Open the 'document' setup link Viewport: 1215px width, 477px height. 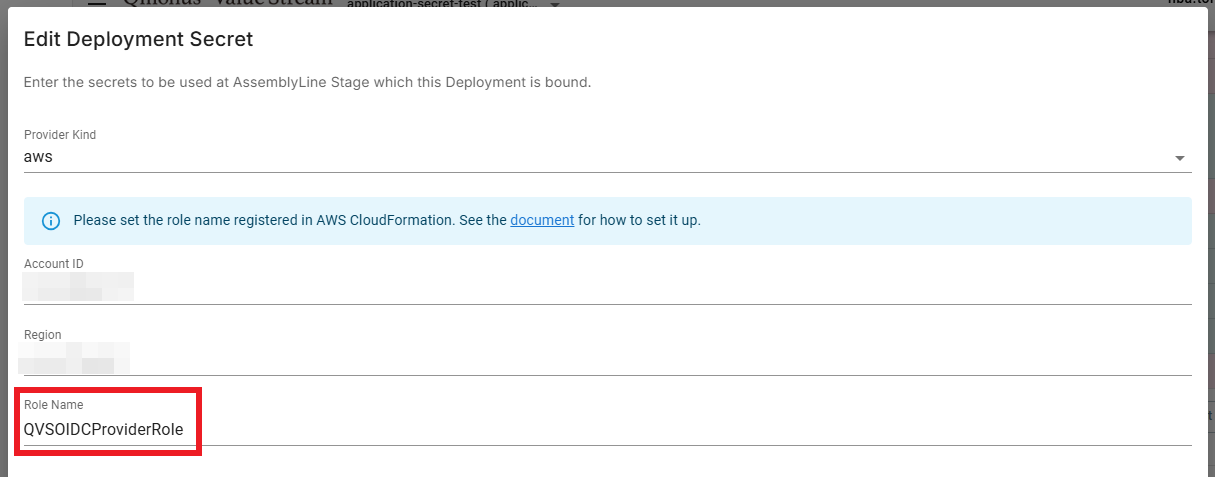pyautogui.click(x=542, y=220)
